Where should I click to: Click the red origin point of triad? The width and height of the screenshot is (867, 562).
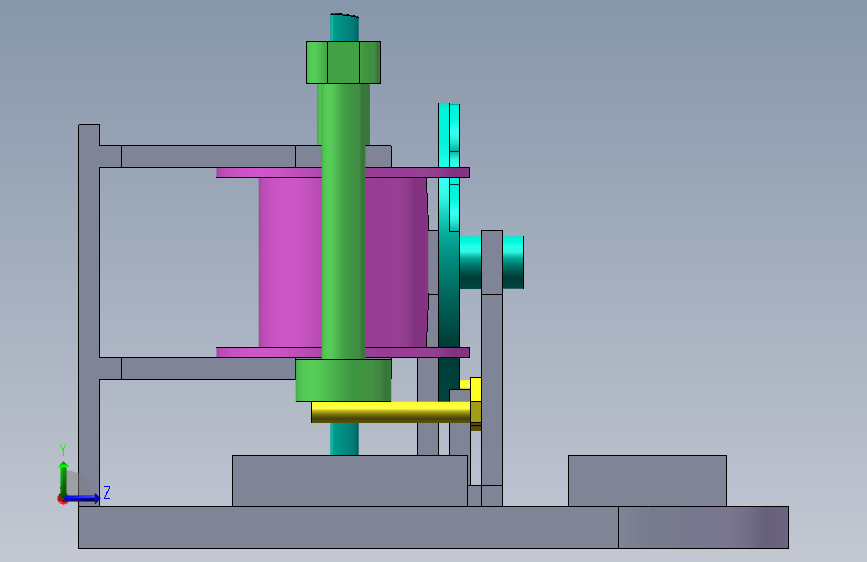coord(62,499)
